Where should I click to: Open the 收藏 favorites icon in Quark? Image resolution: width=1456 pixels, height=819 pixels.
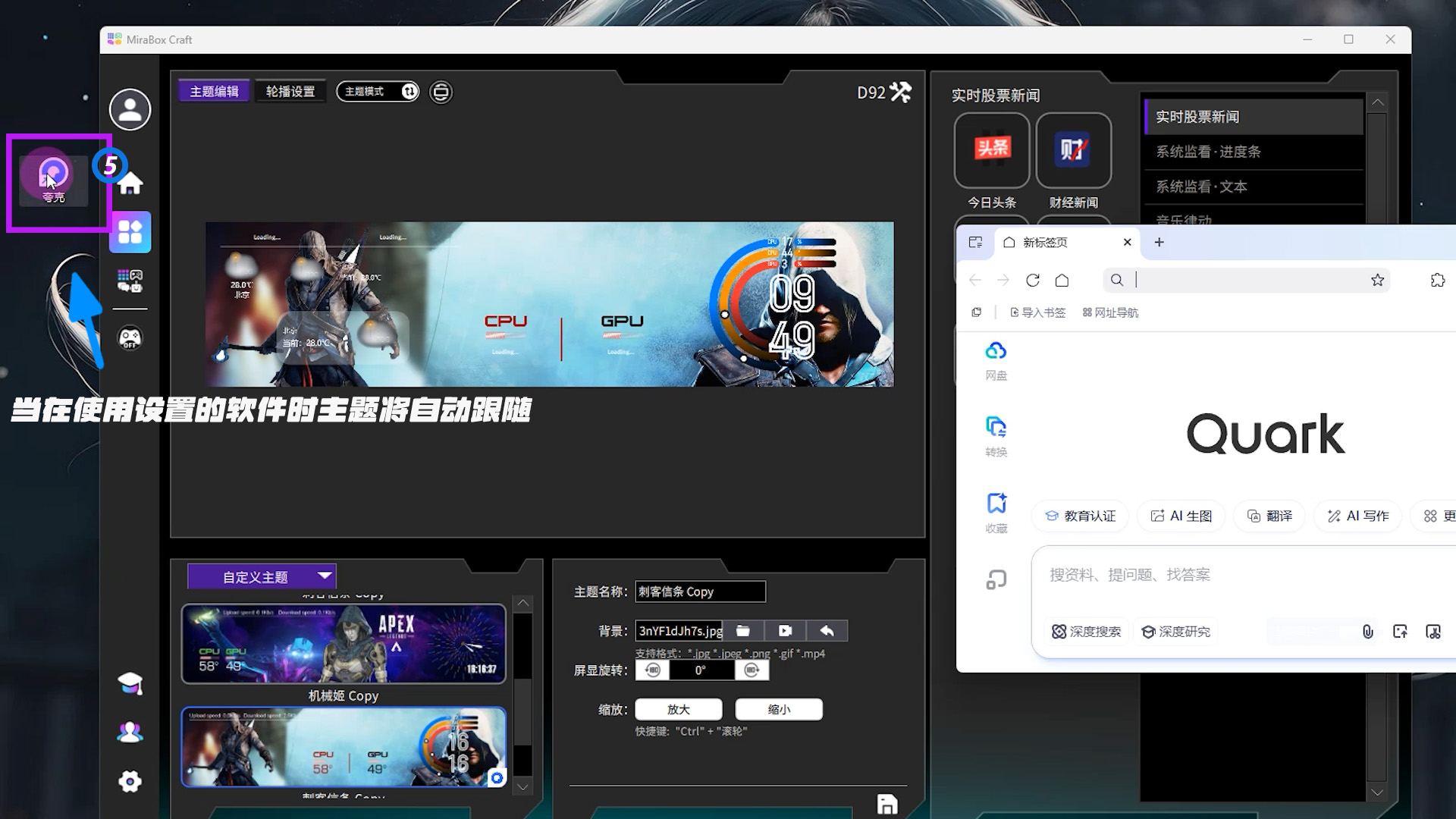point(996,513)
